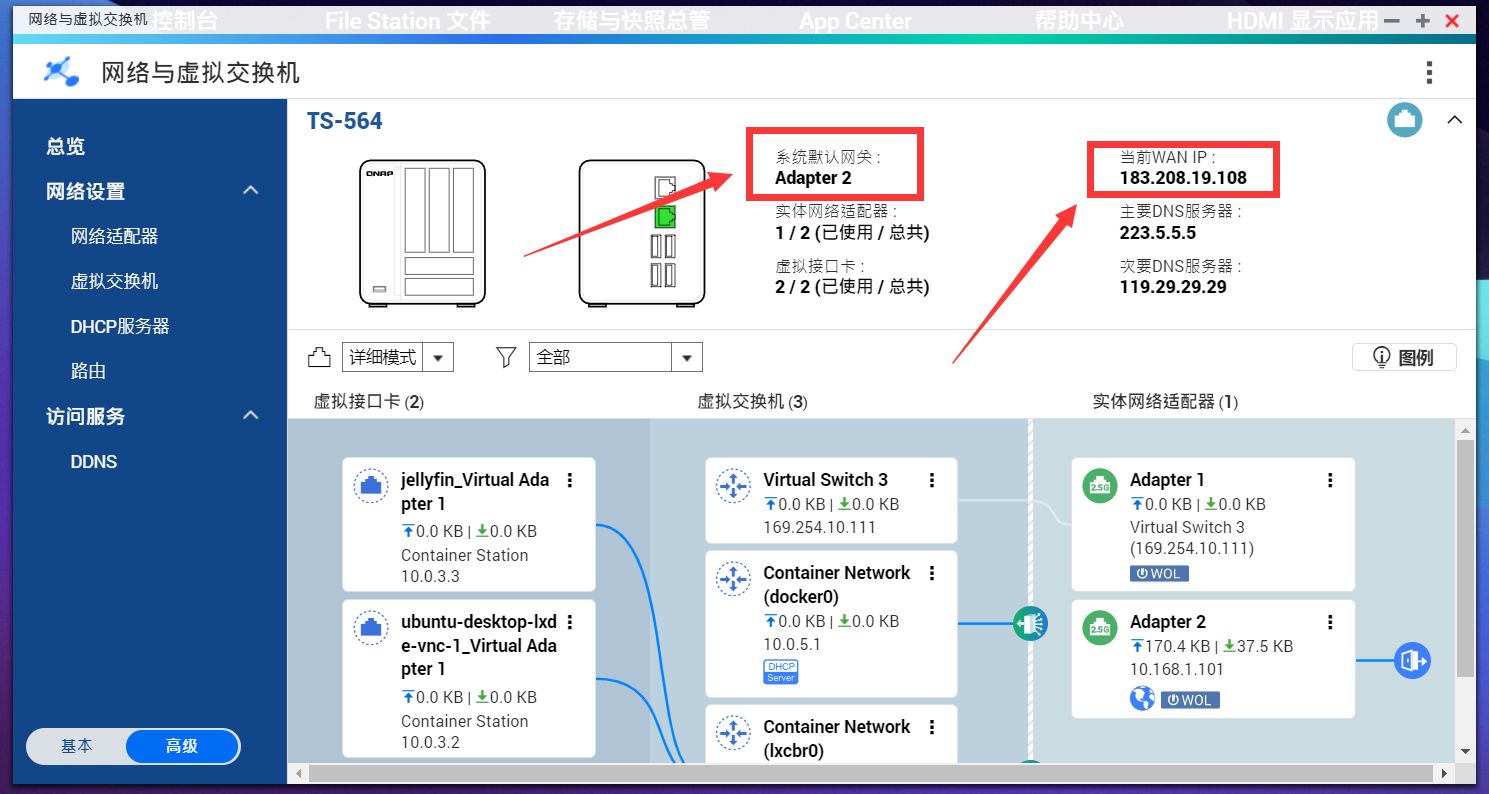
Task: Open App Center desktop shortcut behind window
Action: pyautogui.click(x=856, y=21)
